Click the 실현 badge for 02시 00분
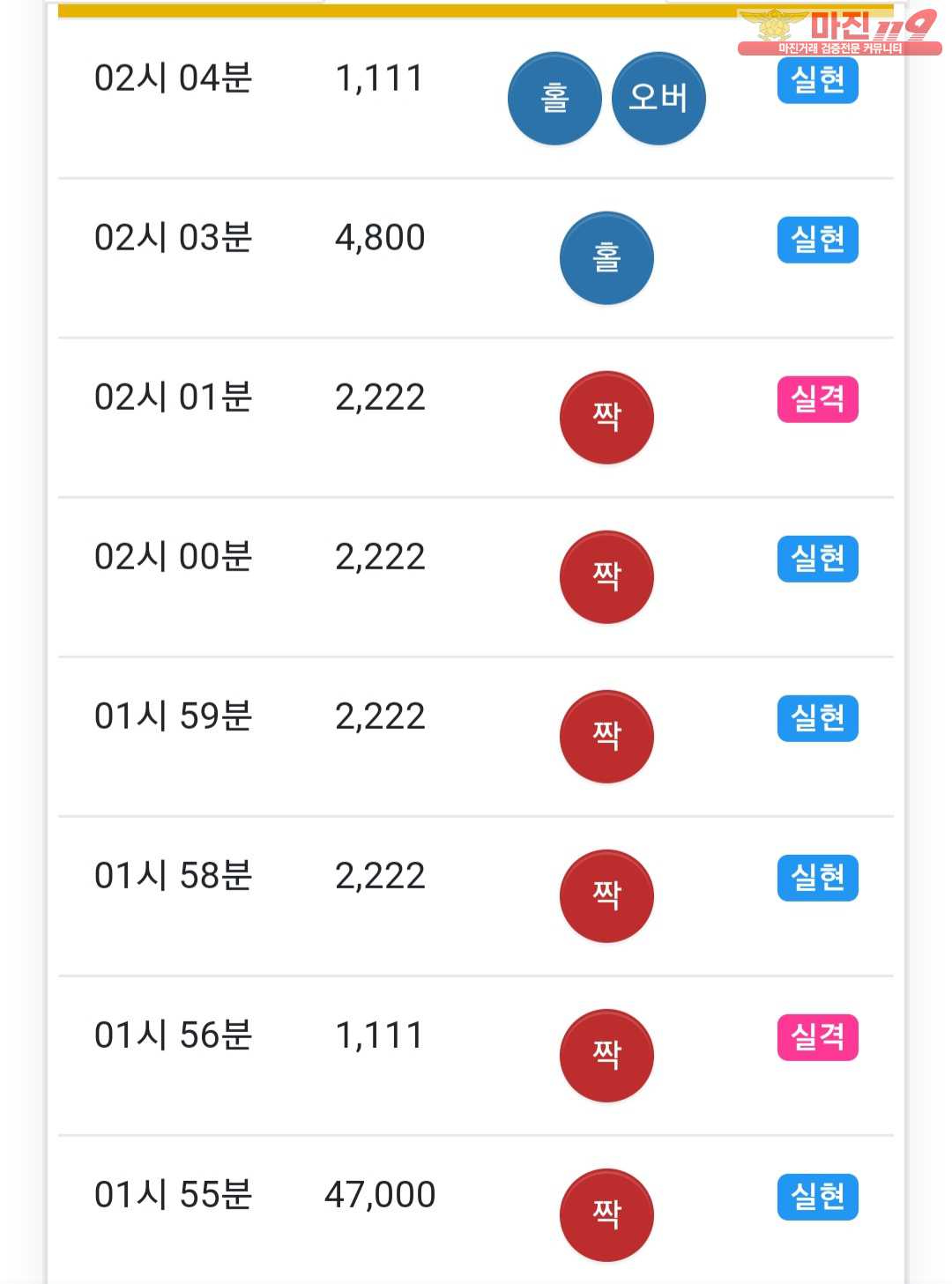The image size is (952, 1284). 817,559
